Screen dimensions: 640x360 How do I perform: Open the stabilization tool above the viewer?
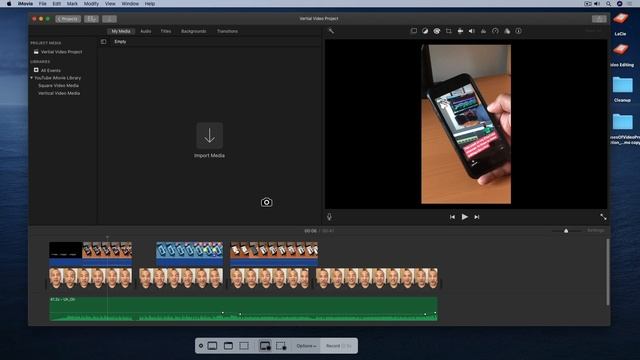pyautogui.click(x=460, y=31)
